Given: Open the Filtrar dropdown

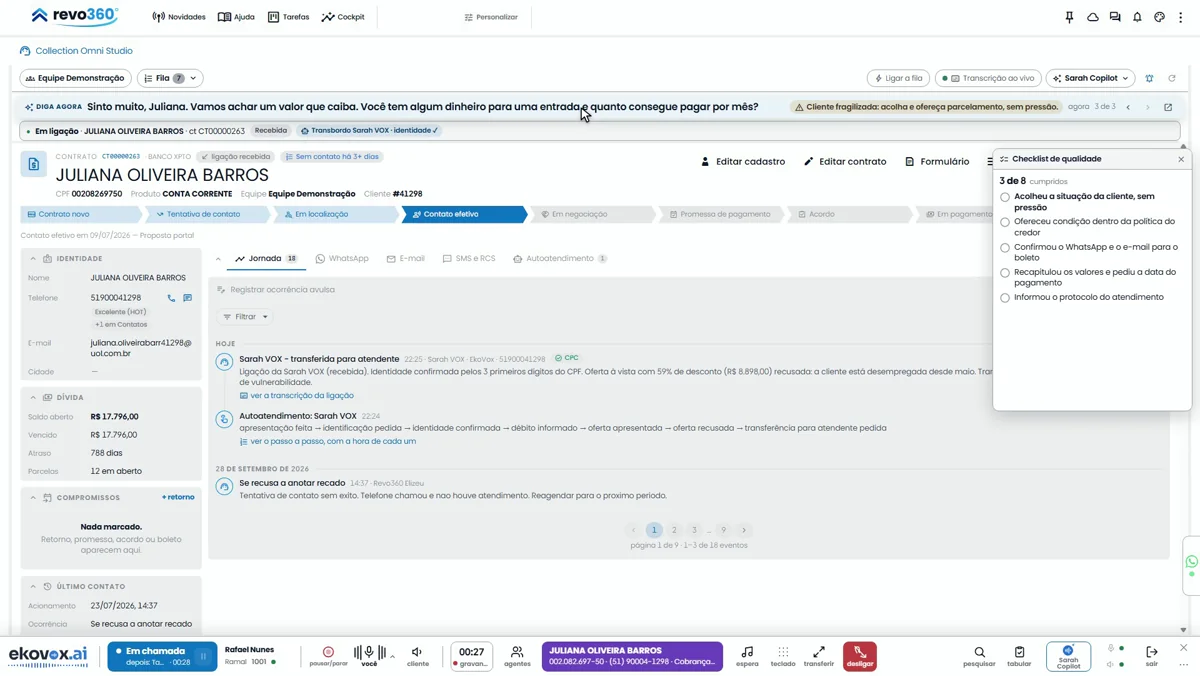Looking at the screenshot, I should pos(245,317).
